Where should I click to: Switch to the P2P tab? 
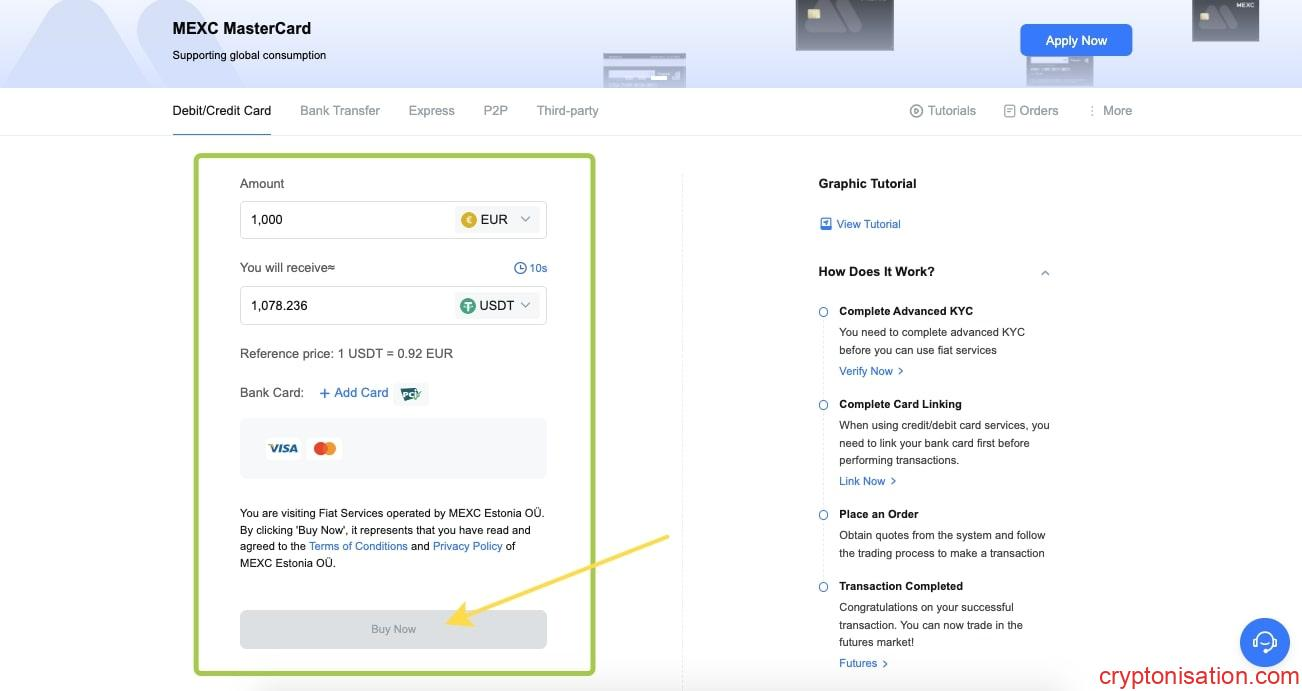click(495, 111)
